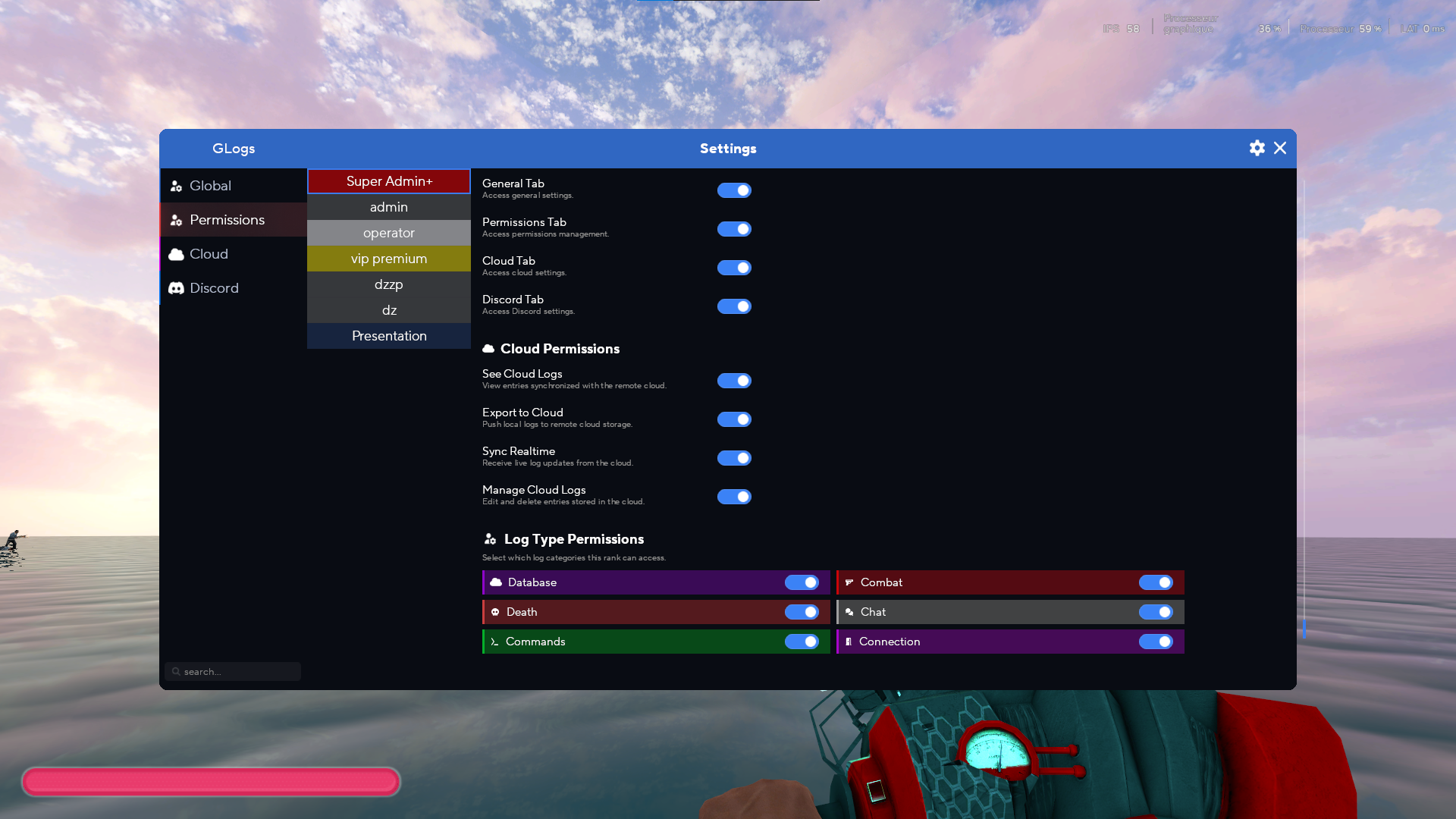Select the Presentation rank
This screenshot has width=1456, height=819.
[389, 336]
